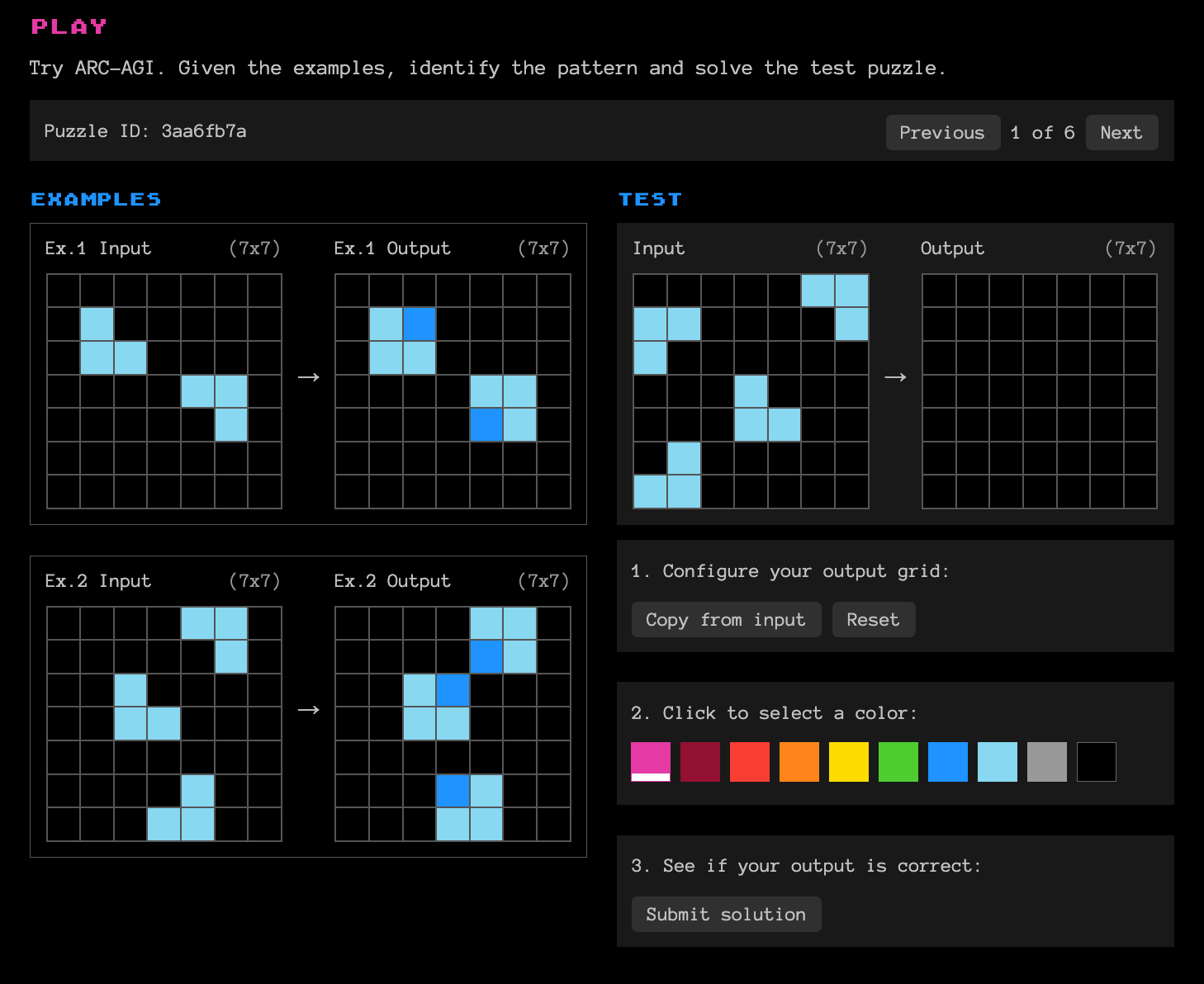This screenshot has width=1204, height=984.
Task: Go to the Next puzzle
Action: (x=1121, y=132)
